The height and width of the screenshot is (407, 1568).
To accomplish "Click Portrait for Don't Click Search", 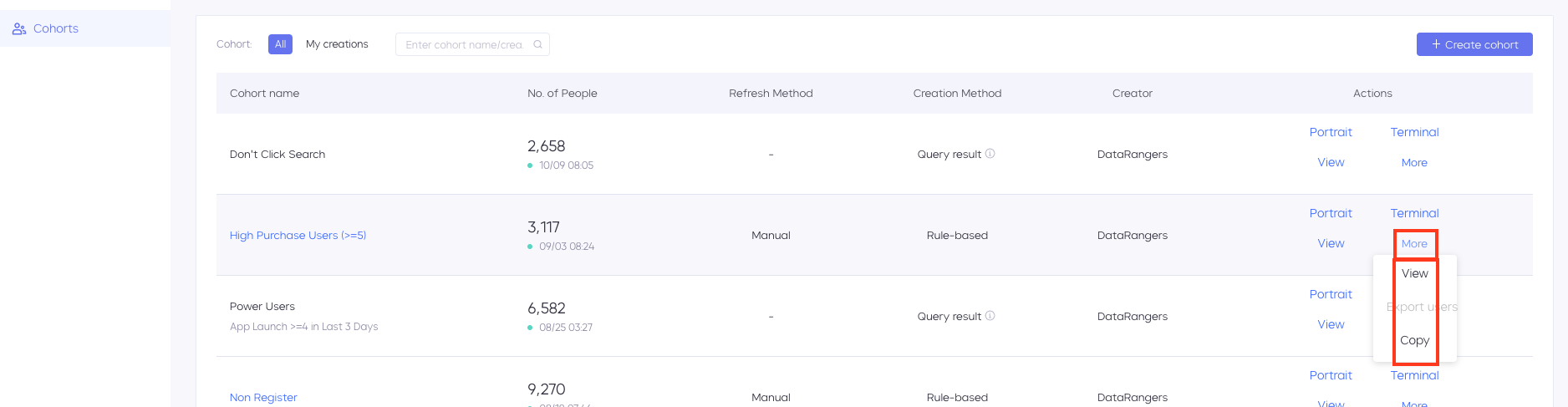I will click(x=1331, y=132).
